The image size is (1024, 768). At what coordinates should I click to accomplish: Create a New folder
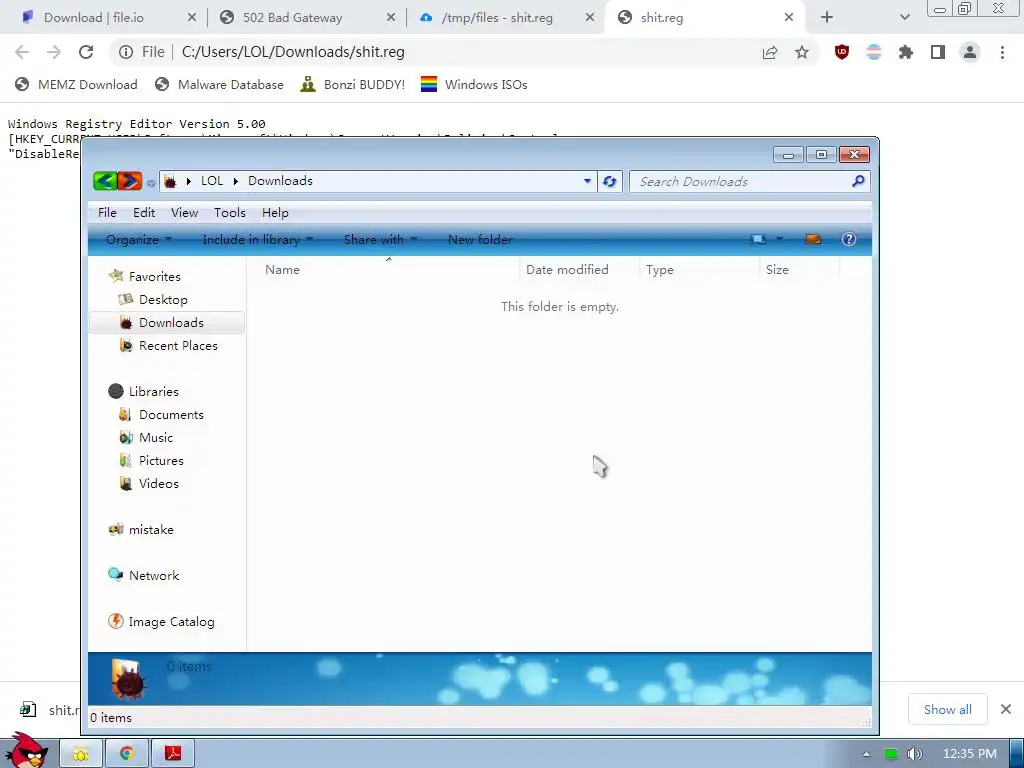pyautogui.click(x=480, y=240)
